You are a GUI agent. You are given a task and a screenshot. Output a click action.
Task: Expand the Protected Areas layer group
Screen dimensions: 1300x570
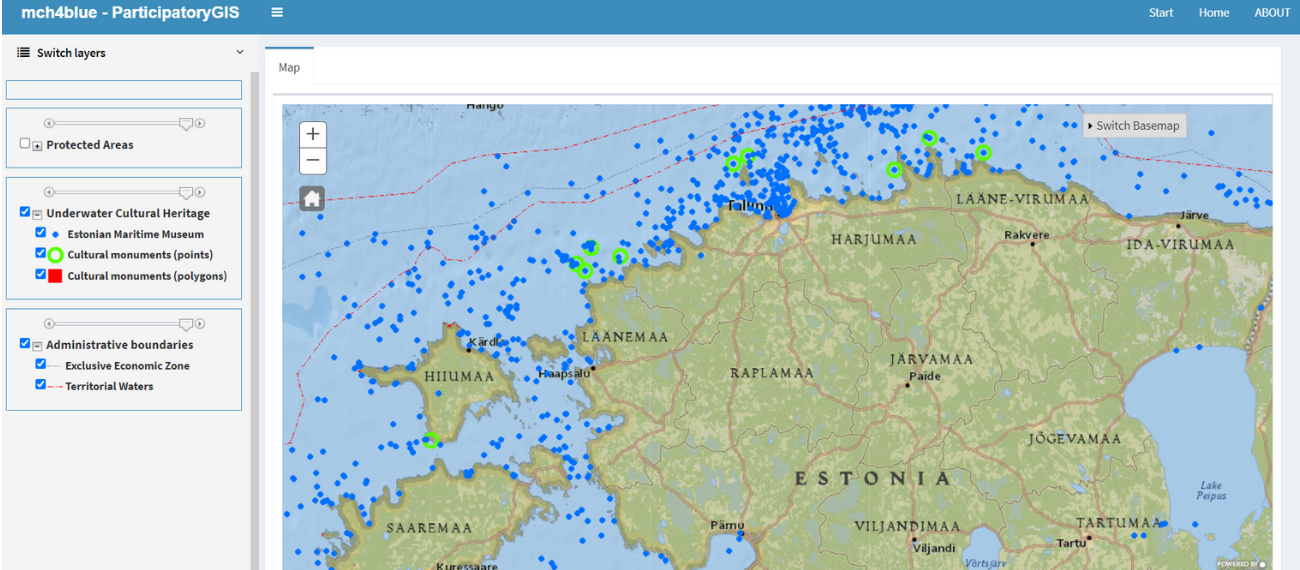pos(38,146)
